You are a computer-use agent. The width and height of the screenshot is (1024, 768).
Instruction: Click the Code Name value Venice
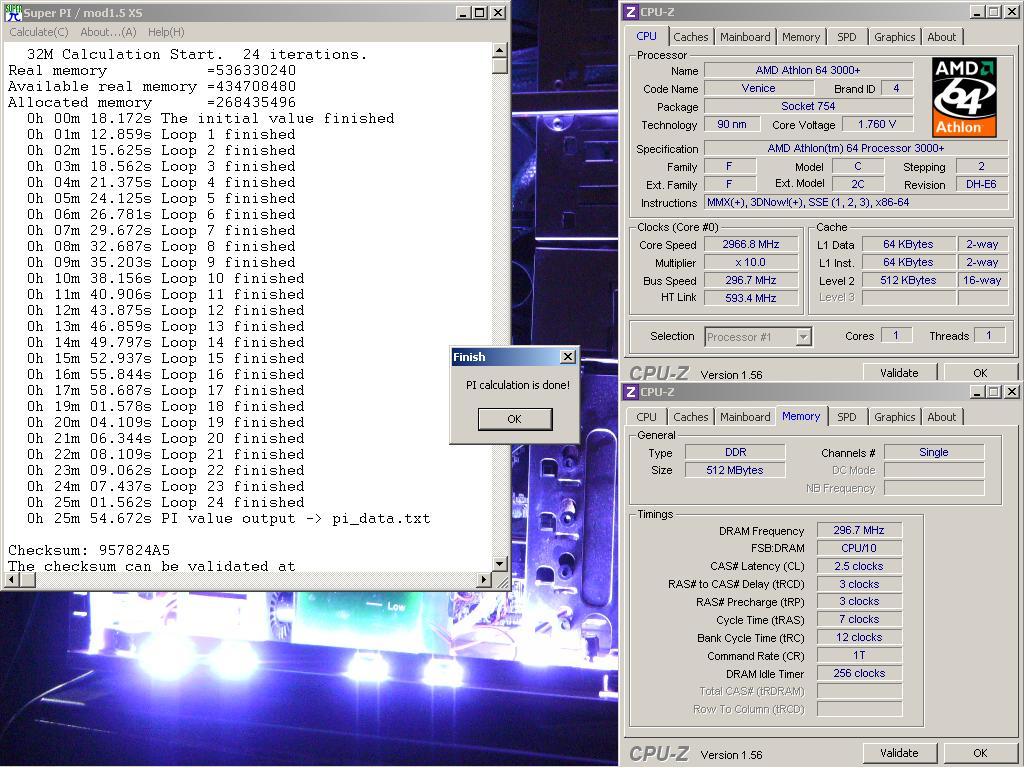point(758,88)
